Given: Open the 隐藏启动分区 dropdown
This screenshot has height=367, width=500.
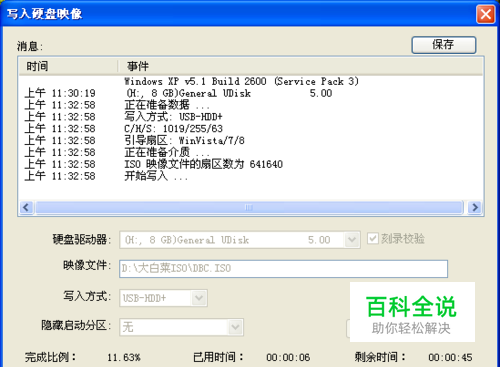Looking at the screenshot, I should click(x=235, y=327).
